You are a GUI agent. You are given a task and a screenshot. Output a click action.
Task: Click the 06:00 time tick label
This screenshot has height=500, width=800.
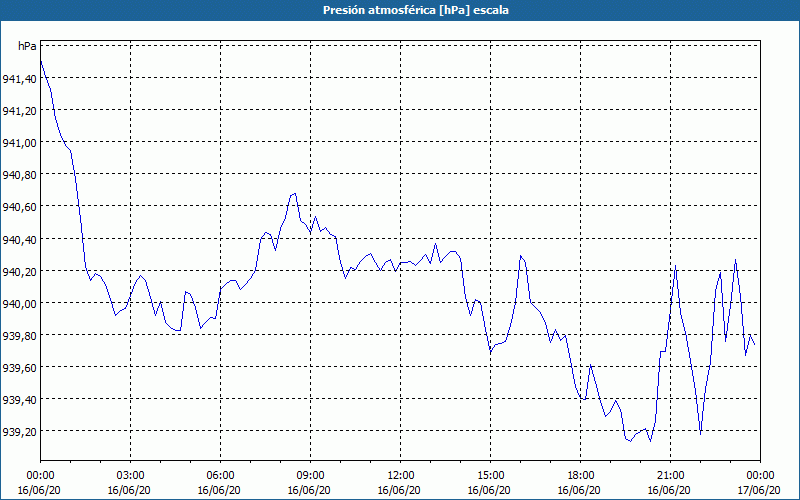pos(220,476)
